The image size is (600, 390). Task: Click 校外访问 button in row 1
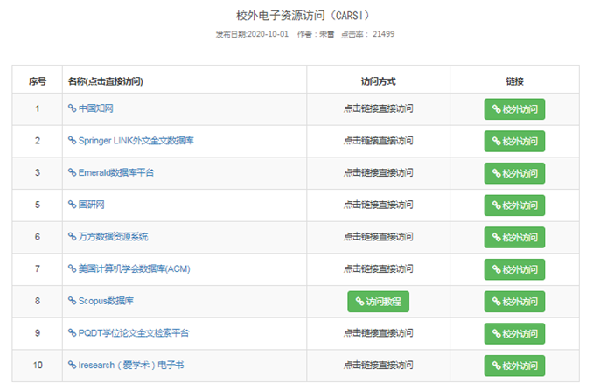515,109
